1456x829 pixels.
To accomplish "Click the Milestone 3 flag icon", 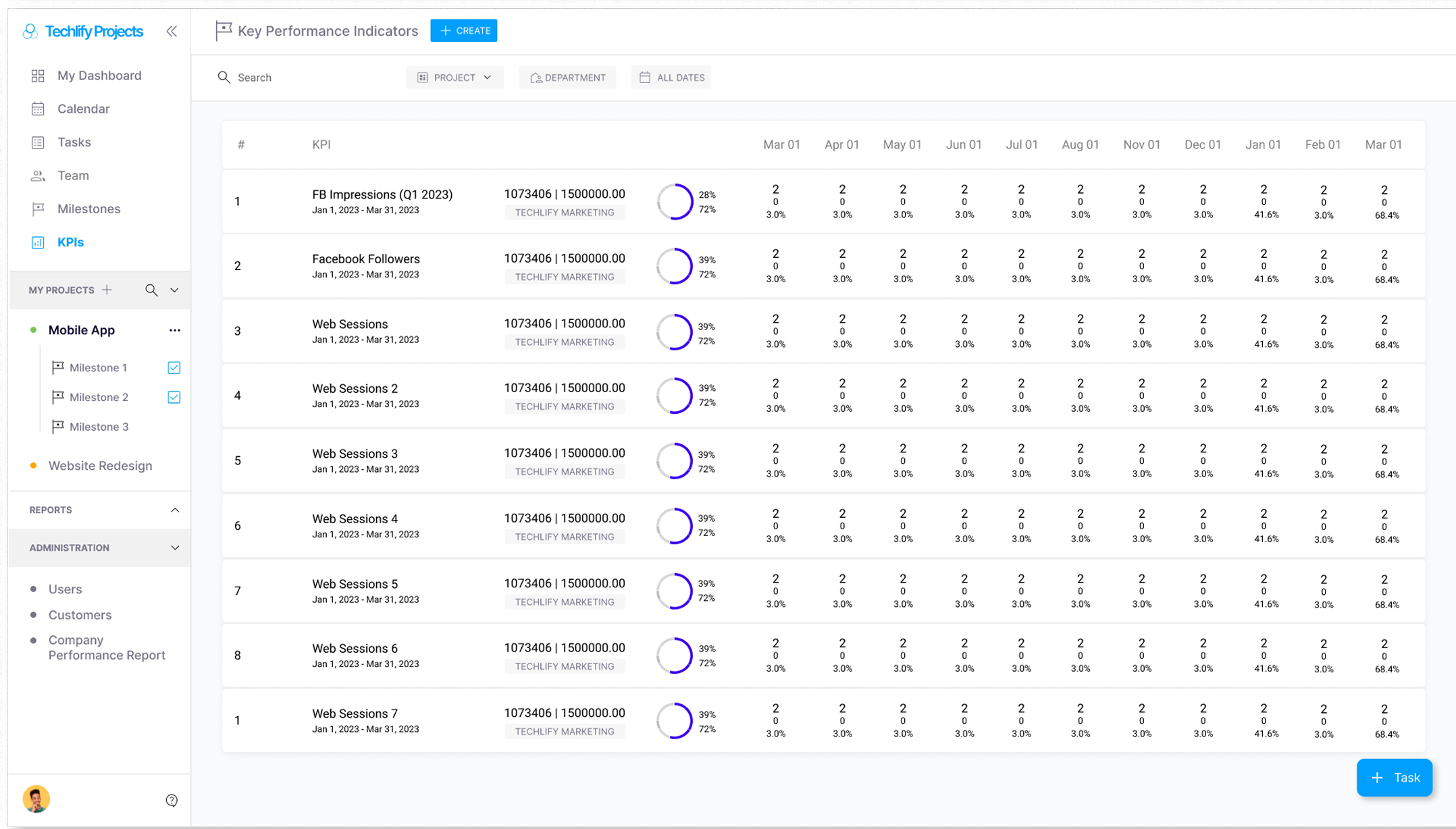I will click(x=58, y=427).
